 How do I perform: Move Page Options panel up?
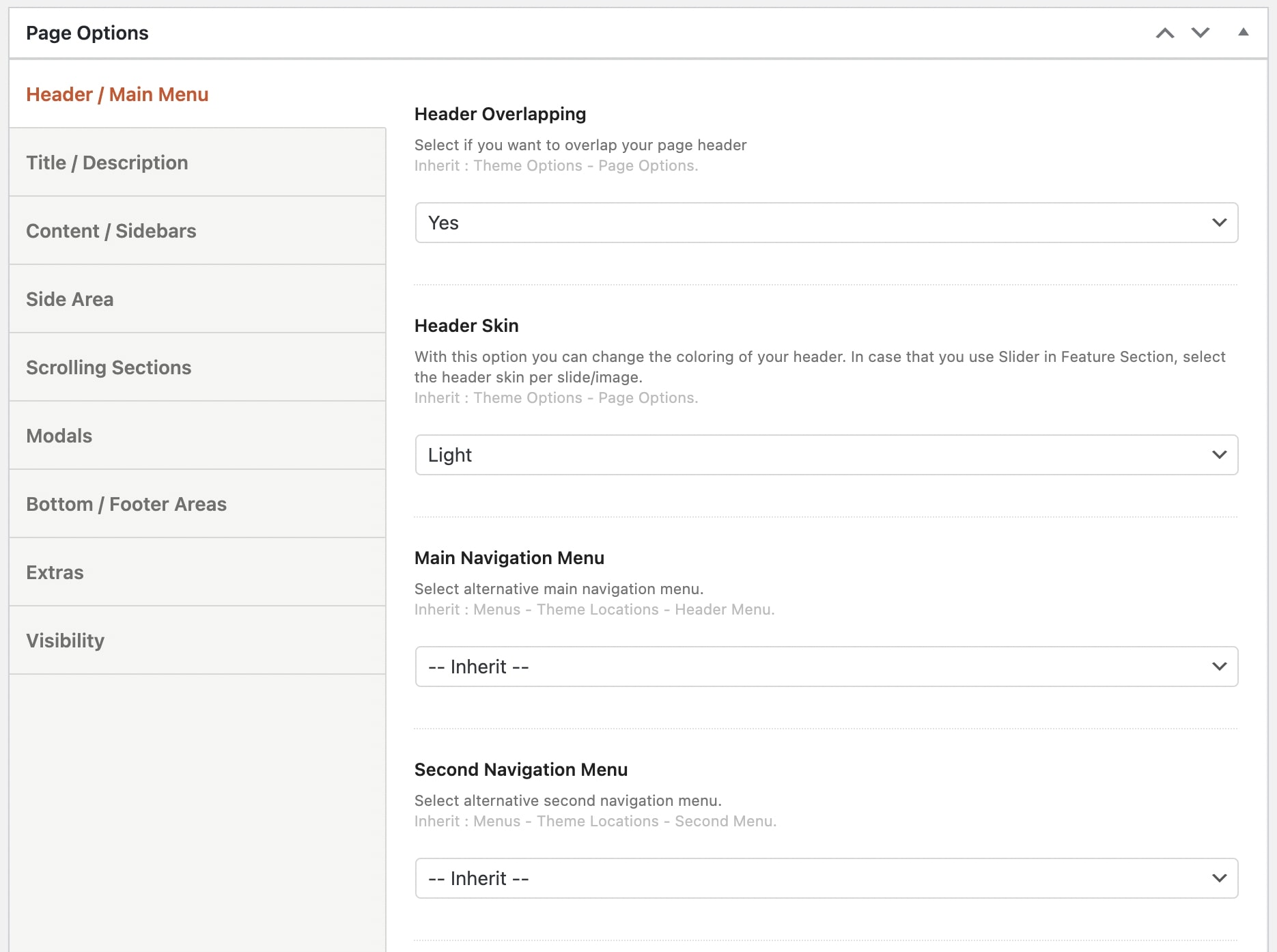(x=1165, y=33)
